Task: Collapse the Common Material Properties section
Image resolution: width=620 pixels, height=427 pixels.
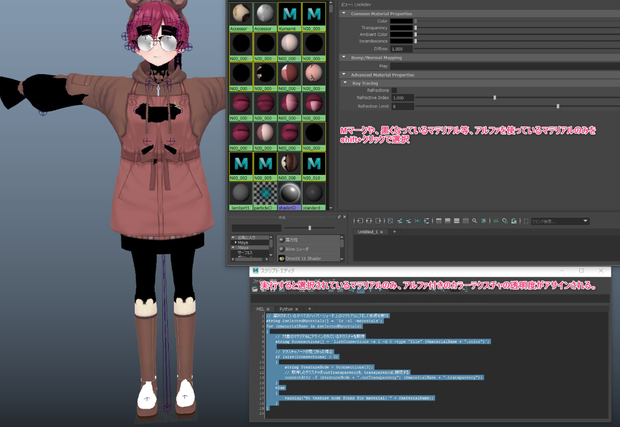Action: point(344,13)
